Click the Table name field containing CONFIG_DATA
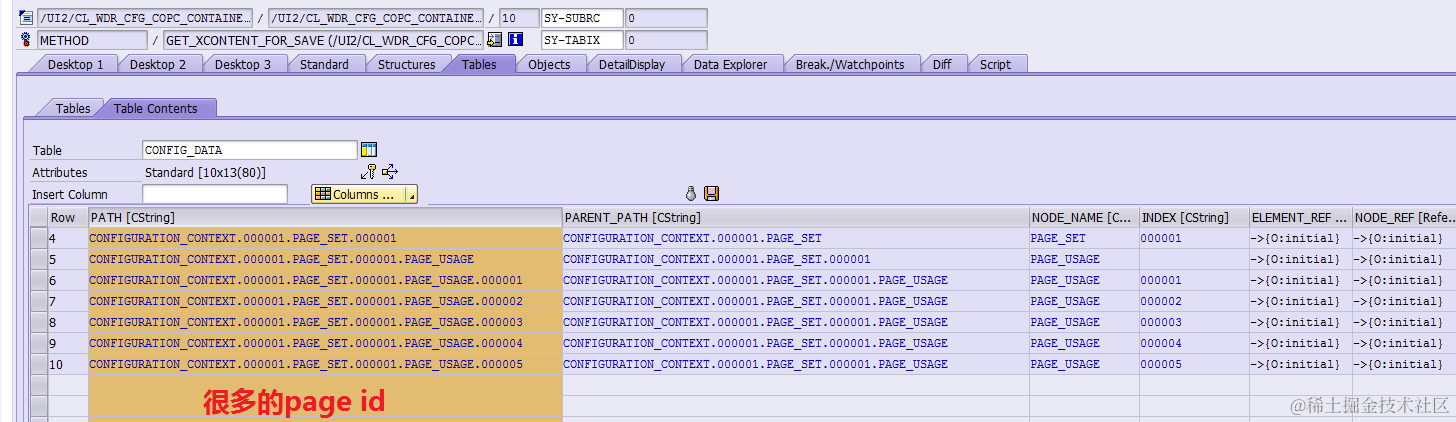 coord(249,150)
